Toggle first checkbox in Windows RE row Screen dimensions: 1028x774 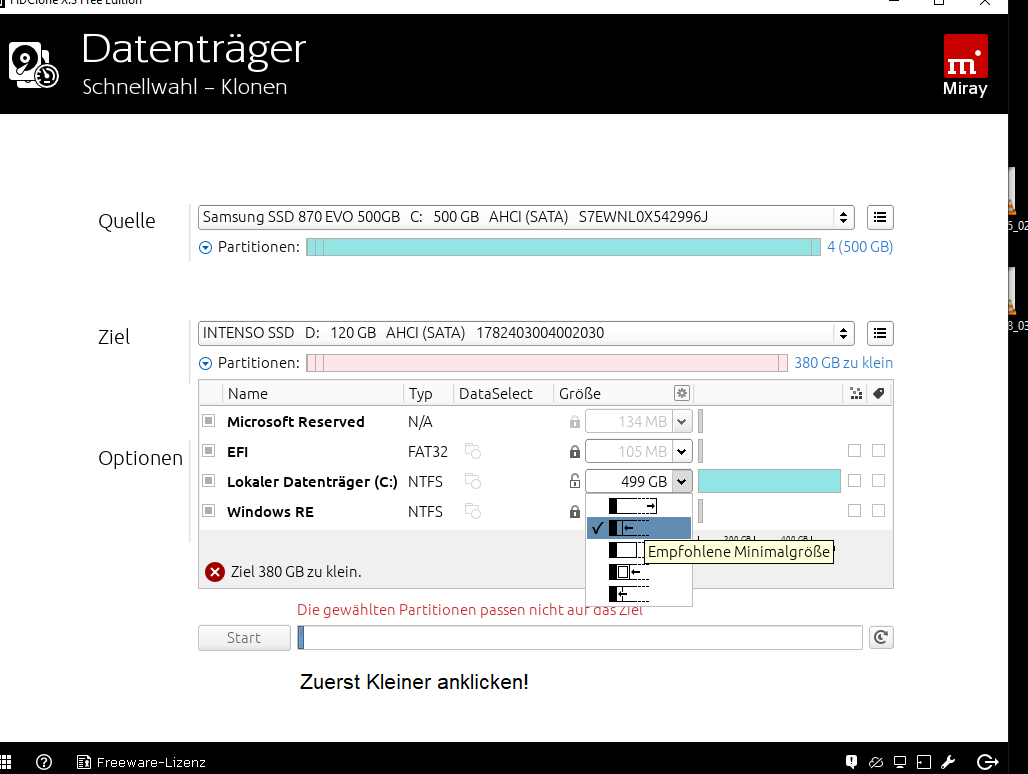pyautogui.click(x=854, y=510)
